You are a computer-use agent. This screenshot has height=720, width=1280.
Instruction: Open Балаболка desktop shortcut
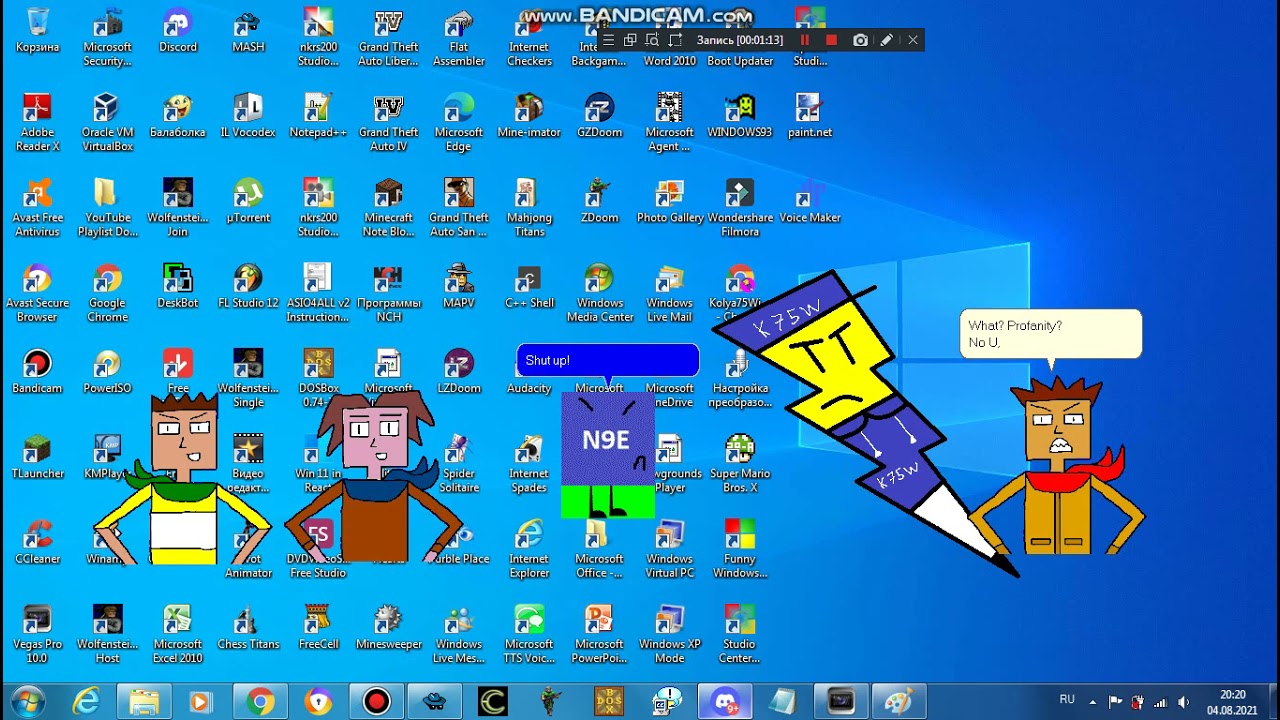coord(178,116)
